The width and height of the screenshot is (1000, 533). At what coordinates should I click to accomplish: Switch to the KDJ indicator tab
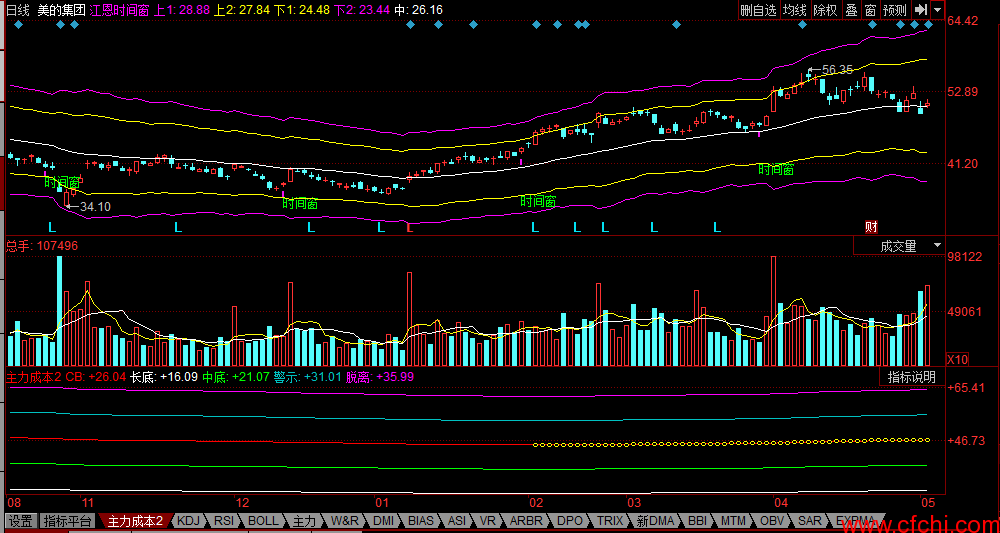tap(189, 521)
